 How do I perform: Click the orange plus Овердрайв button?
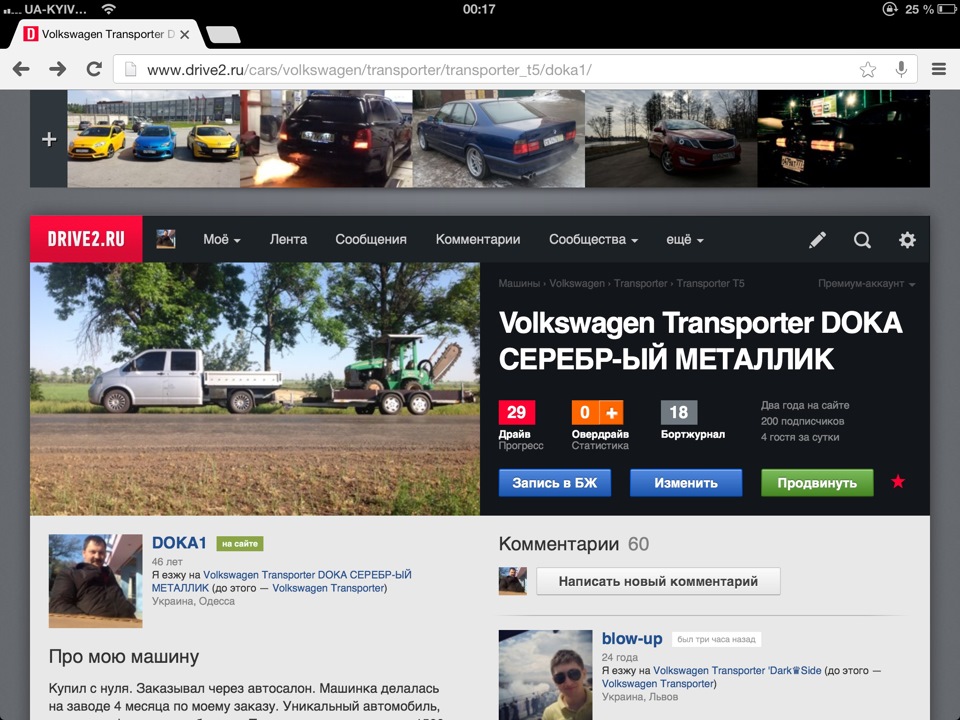(x=612, y=412)
